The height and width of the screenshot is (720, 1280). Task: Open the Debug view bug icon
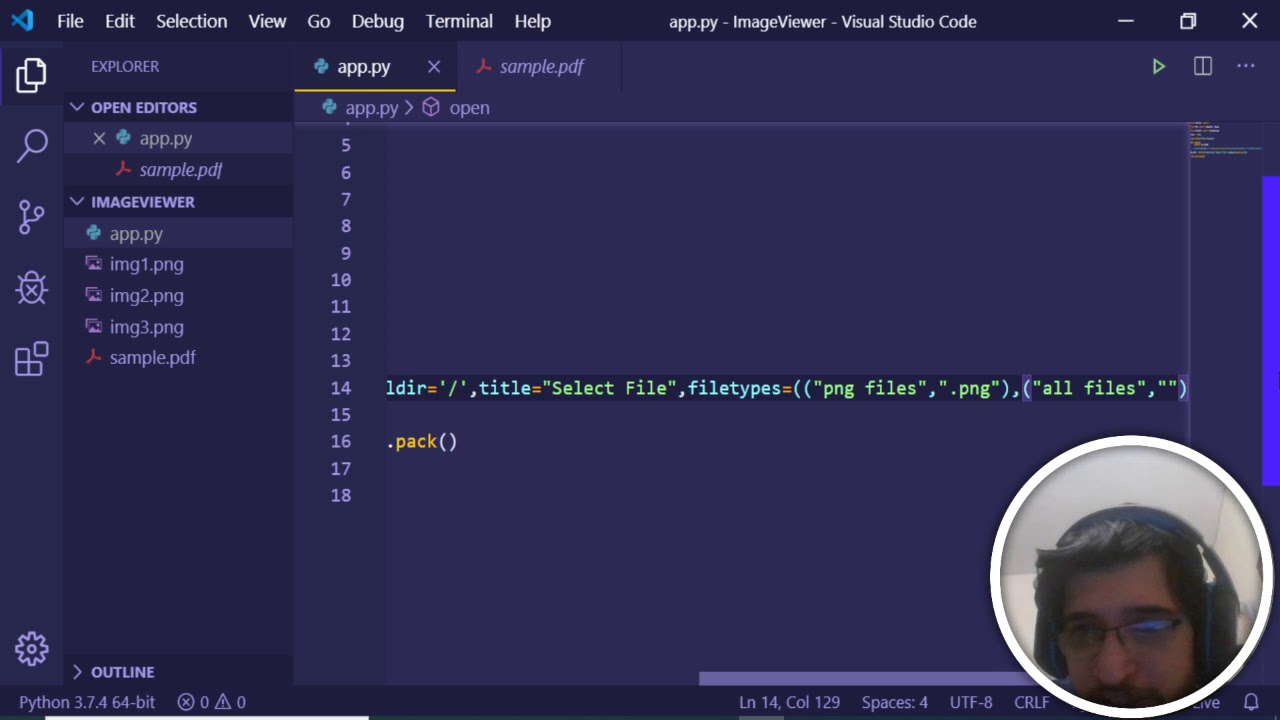[32, 288]
